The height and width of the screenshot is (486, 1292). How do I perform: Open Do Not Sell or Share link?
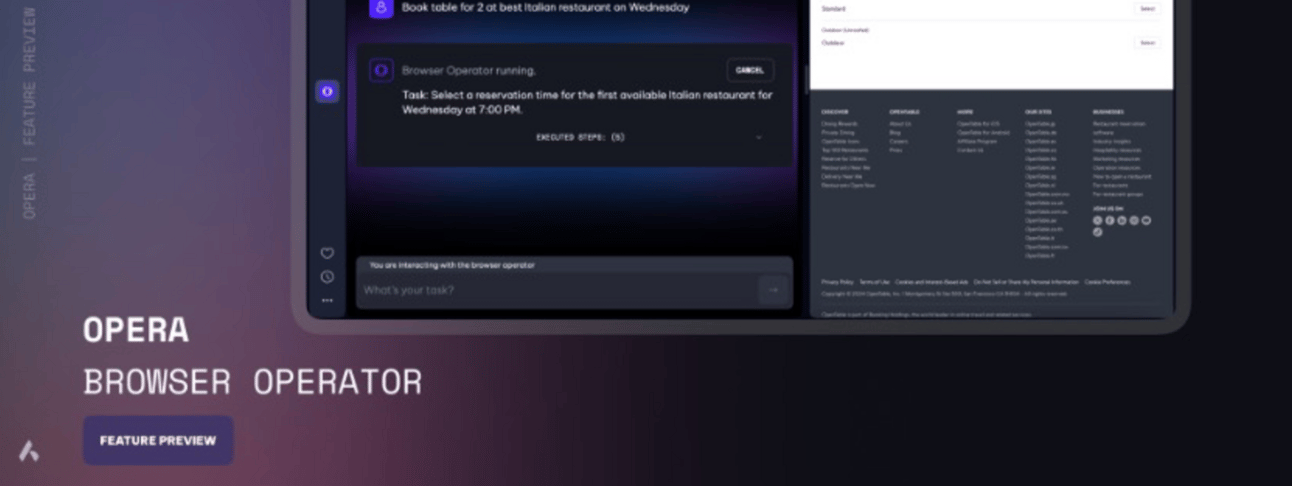point(1026,282)
